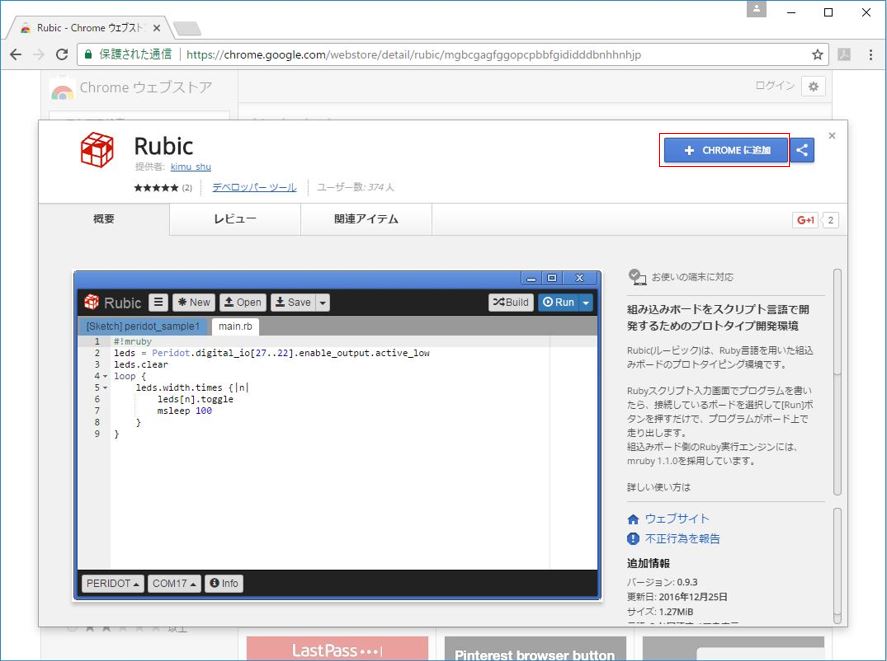Expand the Run dropdown arrow
The height and width of the screenshot is (661, 887).
586,302
